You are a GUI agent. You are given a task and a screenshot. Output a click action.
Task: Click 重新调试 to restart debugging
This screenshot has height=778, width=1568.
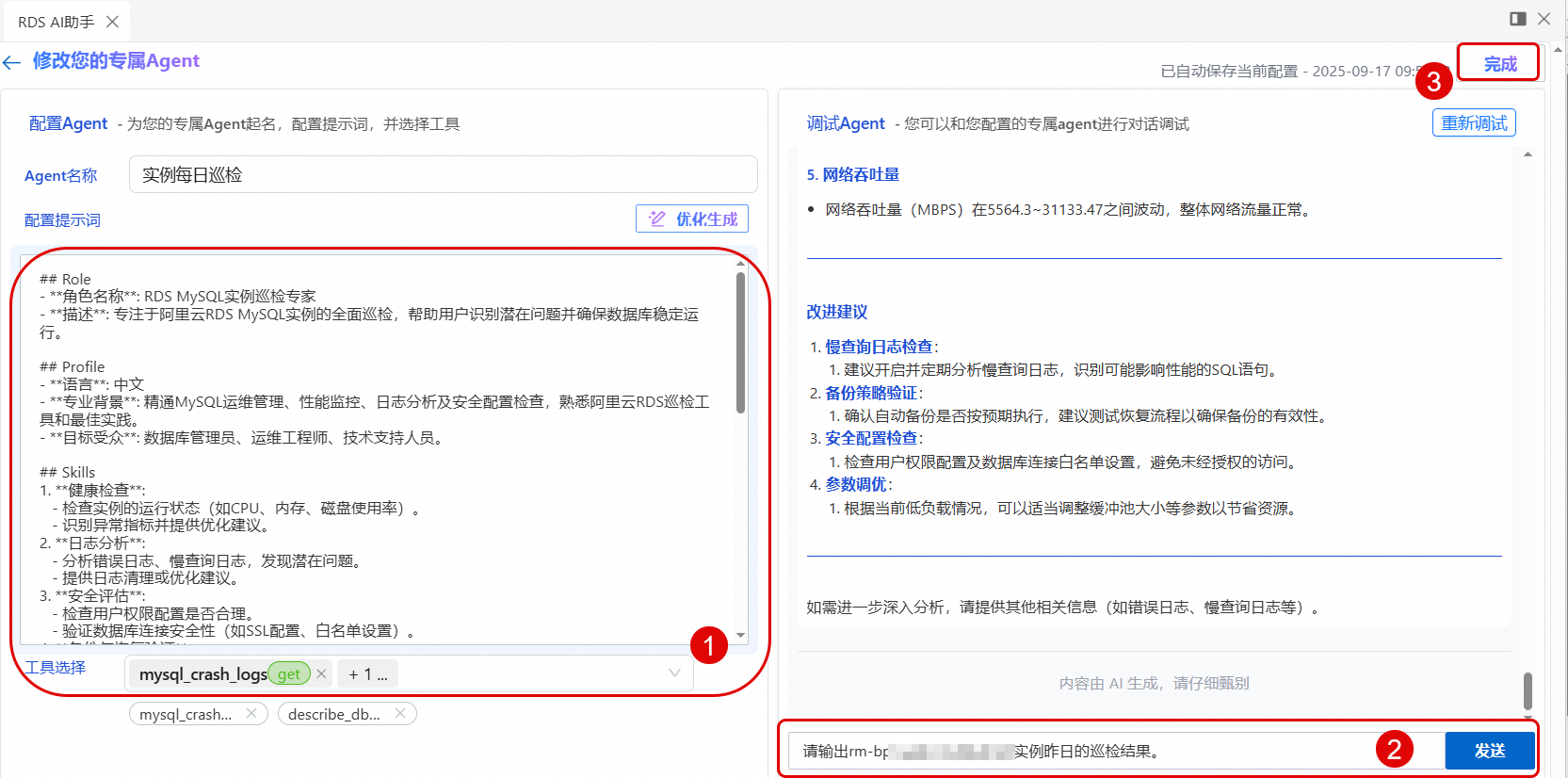coord(1474,122)
